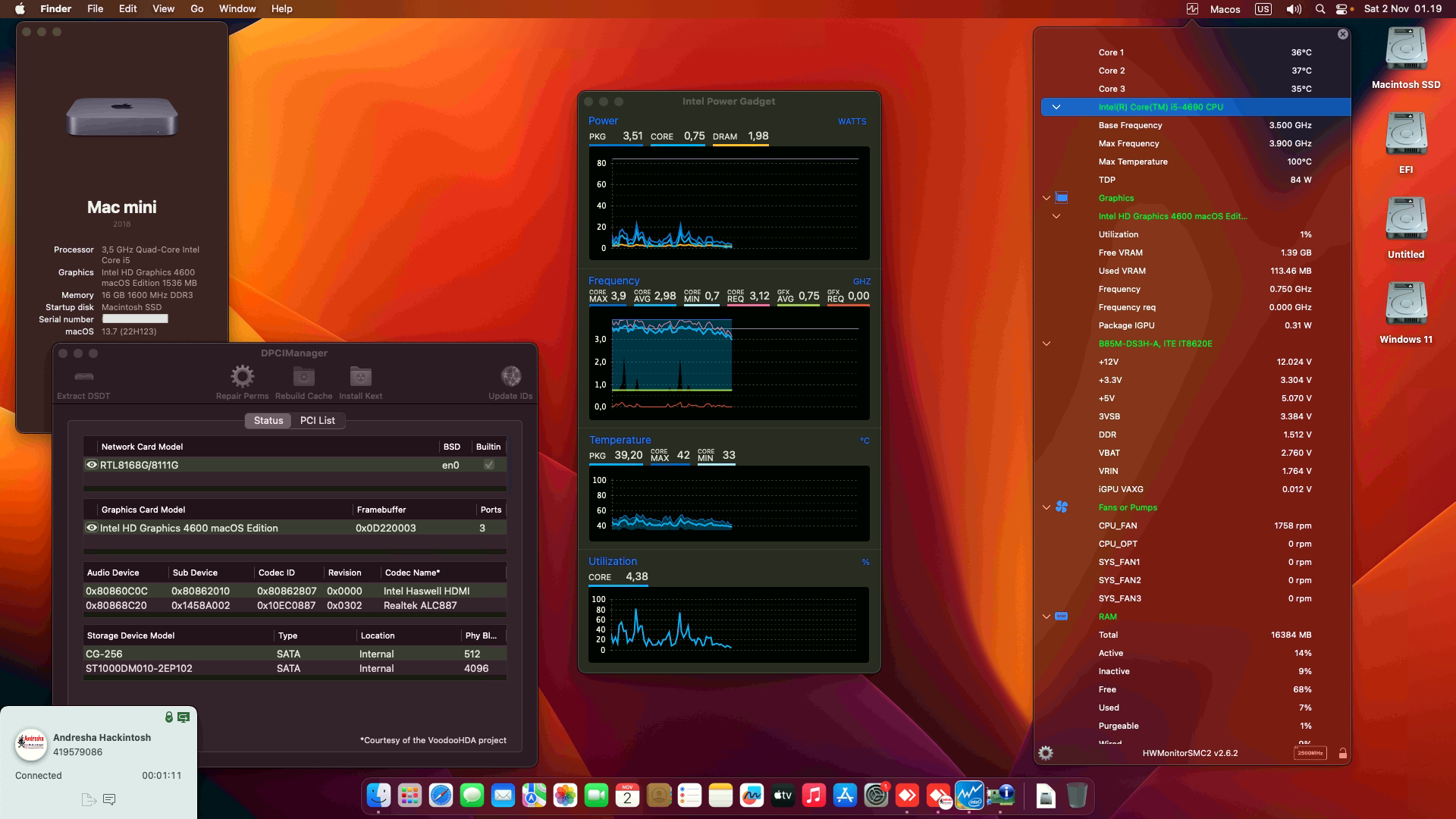Open Intel Power Gadget from the Dock
The image size is (1456, 819).
click(x=969, y=795)
